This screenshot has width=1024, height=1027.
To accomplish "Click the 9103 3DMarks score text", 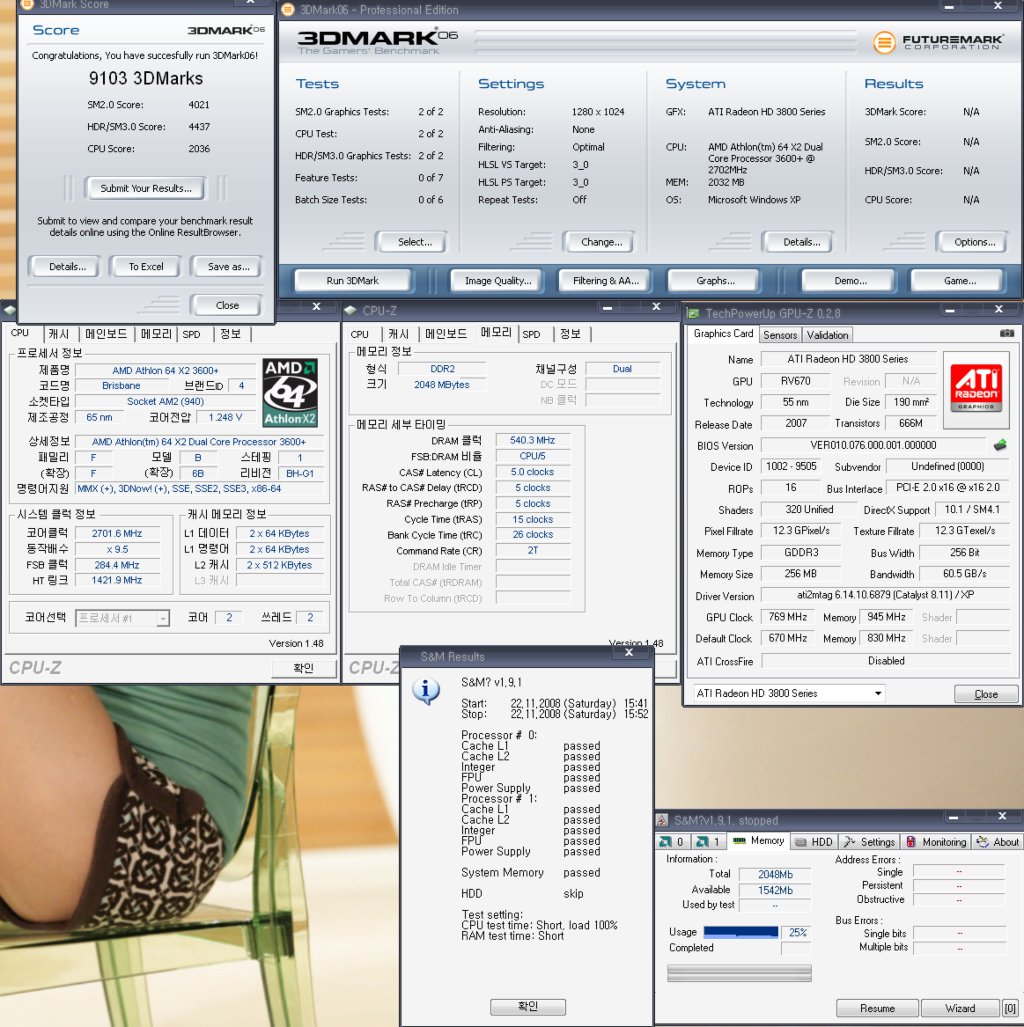I will coord(145,79).
